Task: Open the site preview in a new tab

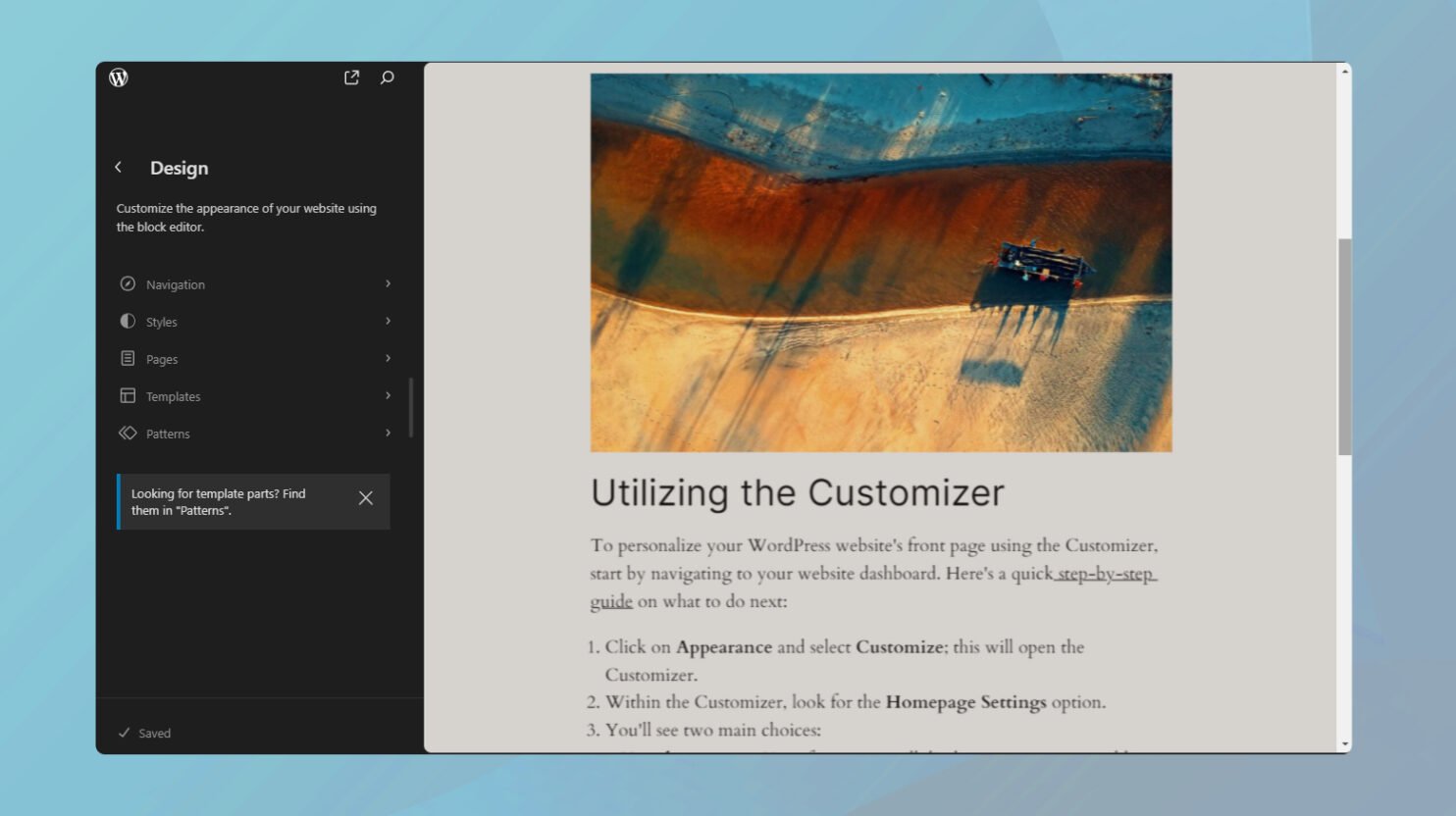Action: [x=350, y=77]
